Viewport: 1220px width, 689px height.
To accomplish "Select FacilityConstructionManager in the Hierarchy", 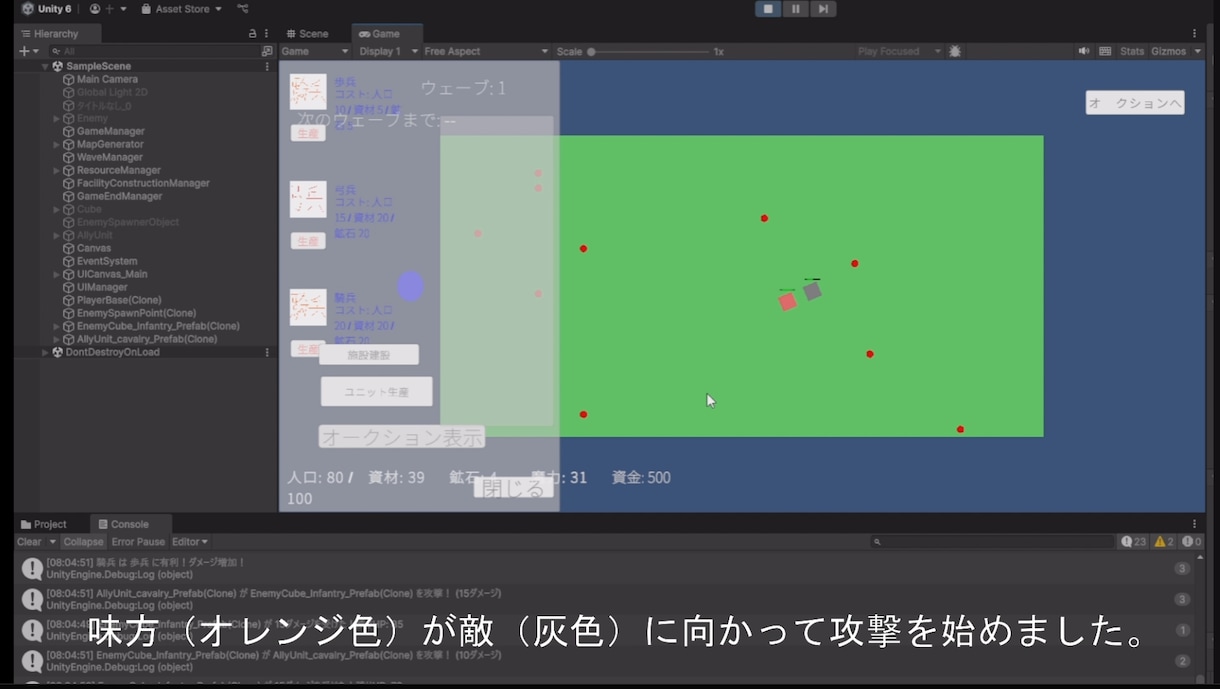I will click(x=143, y=183).
